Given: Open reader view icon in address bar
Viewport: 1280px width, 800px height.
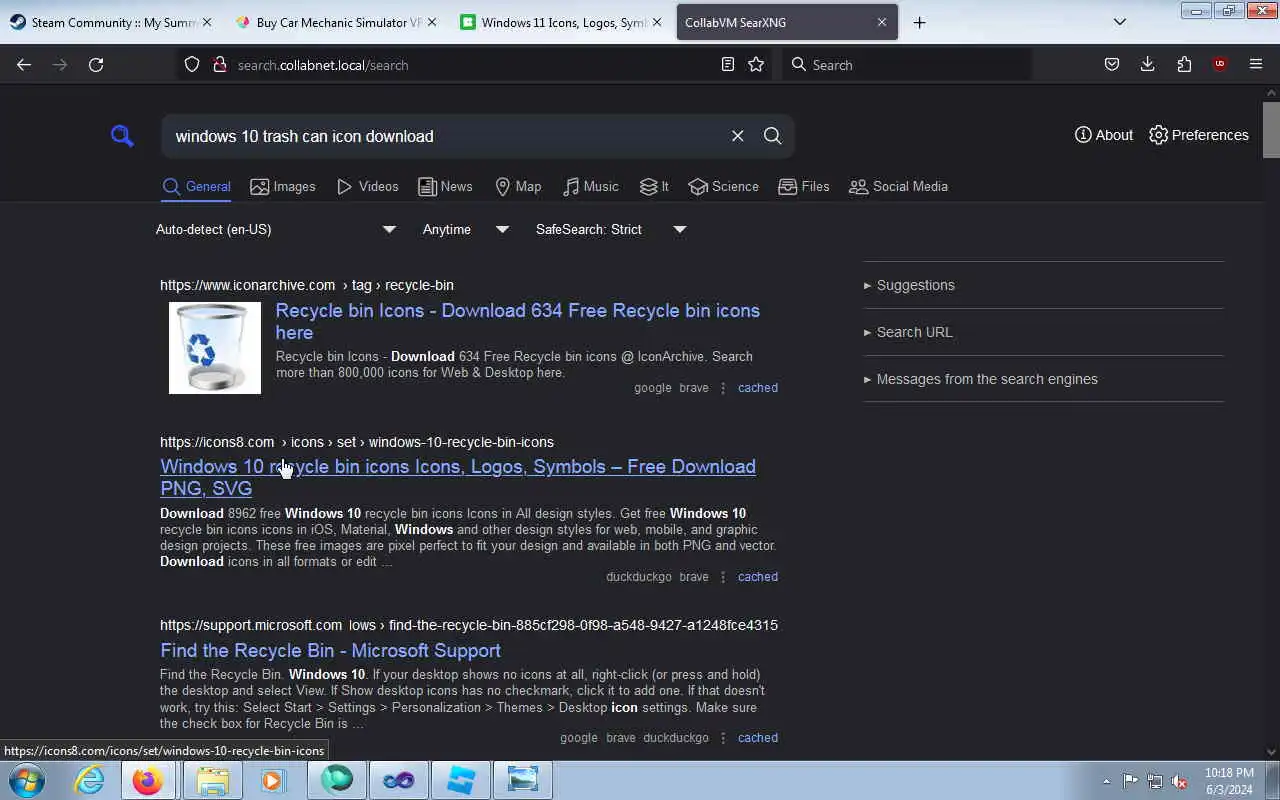Looking at the screenshot, I should pos(728,64).
